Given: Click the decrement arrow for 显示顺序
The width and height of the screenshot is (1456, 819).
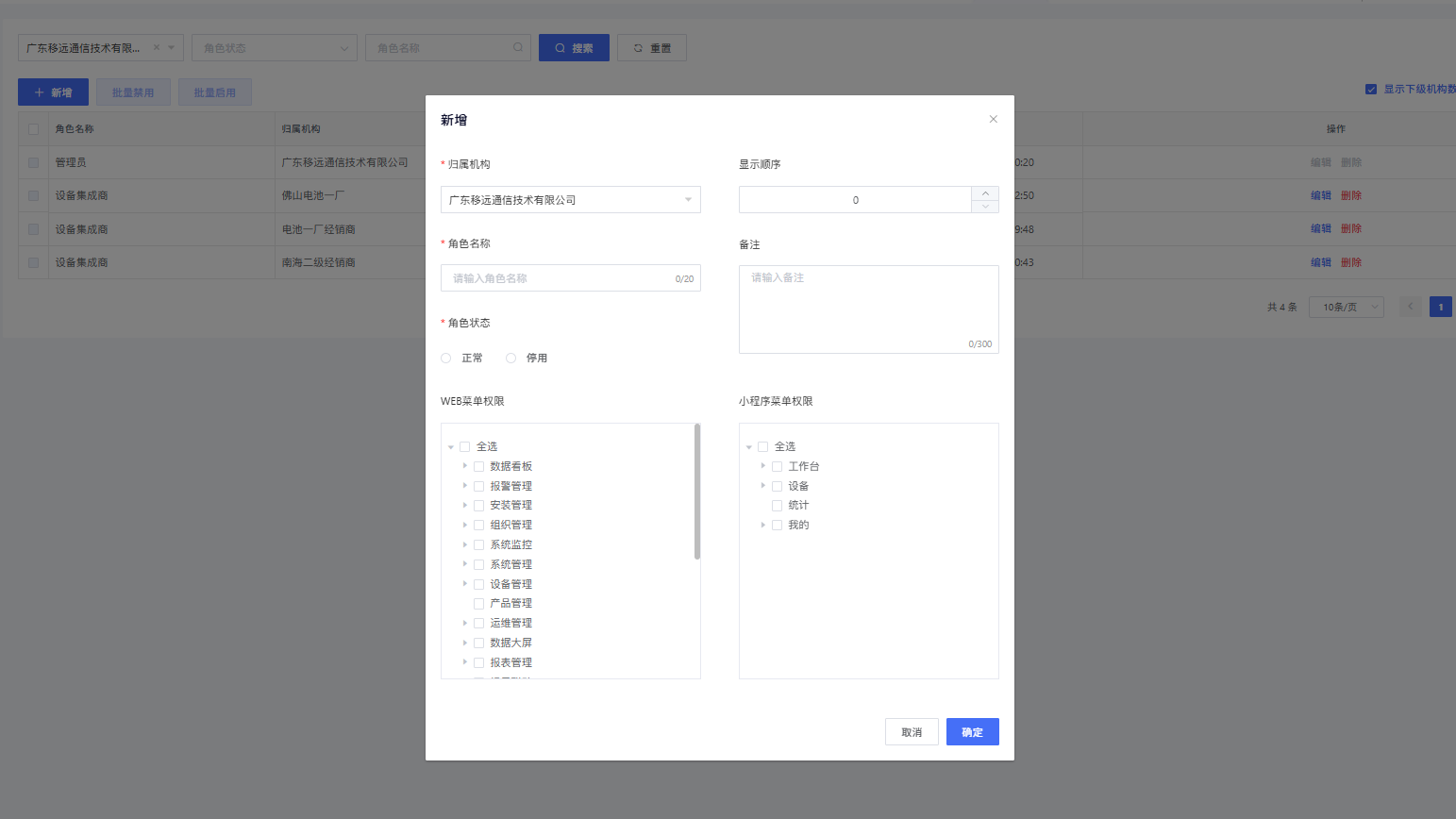Looking at the screenshot, I should (x=985, y=207).
